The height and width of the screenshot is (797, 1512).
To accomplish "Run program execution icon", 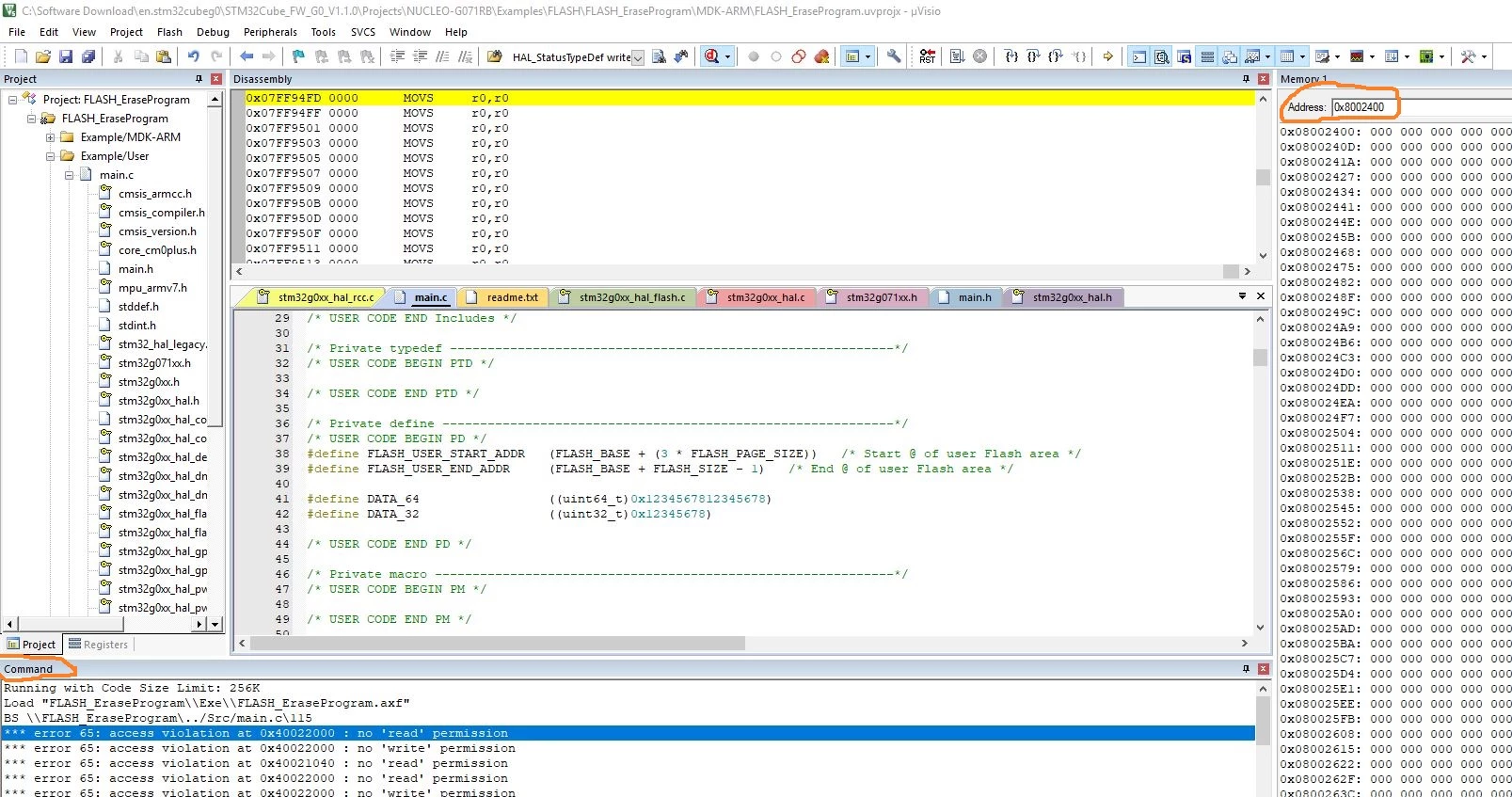I will [957, 56].
